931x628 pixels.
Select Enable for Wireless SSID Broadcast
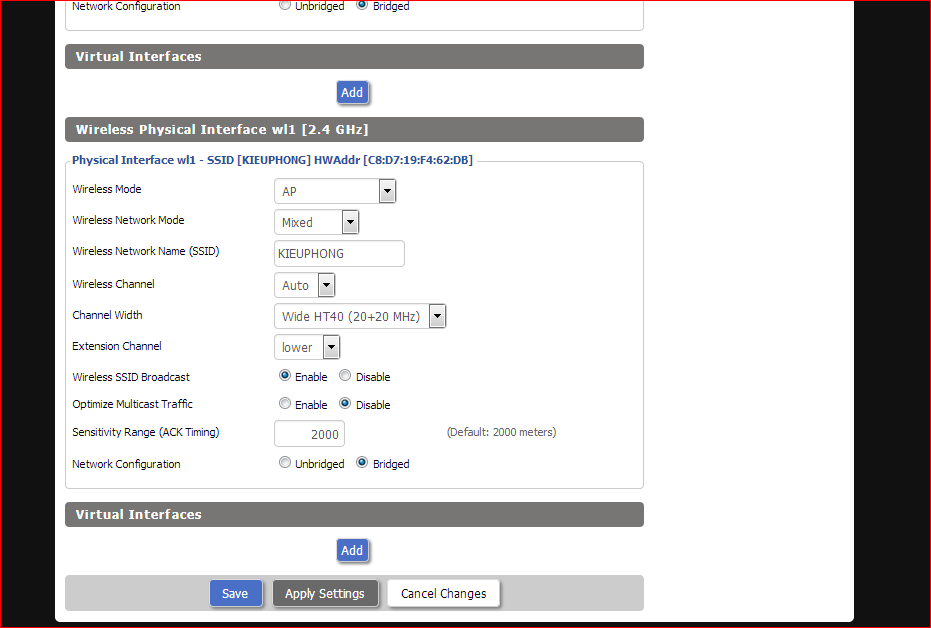coord(285,376)
